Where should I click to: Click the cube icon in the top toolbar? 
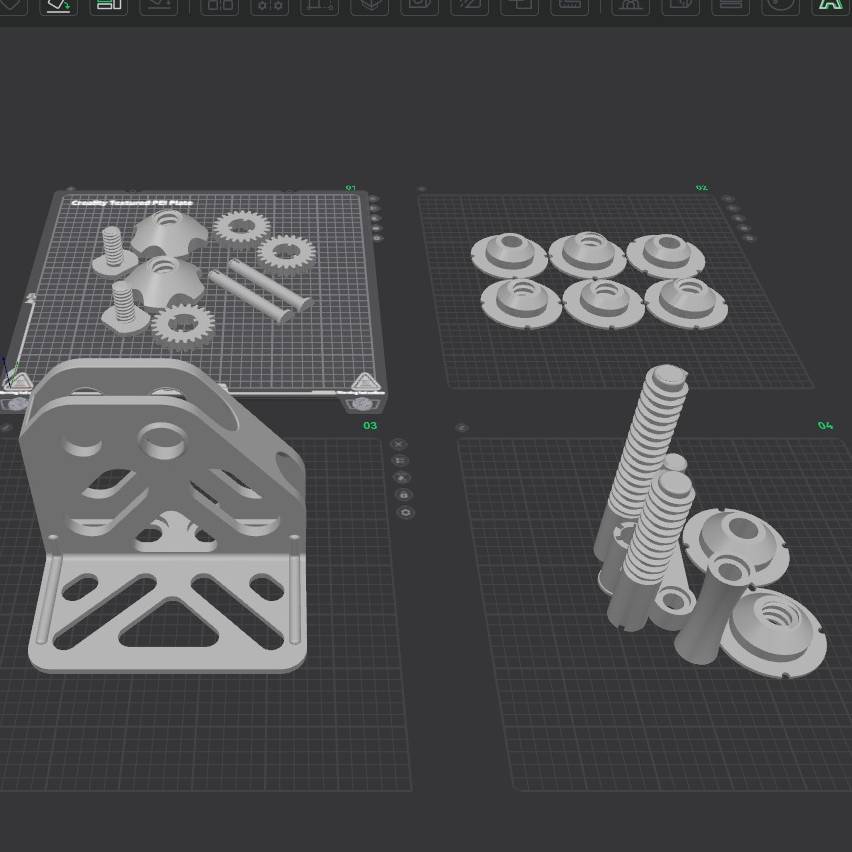370,5
